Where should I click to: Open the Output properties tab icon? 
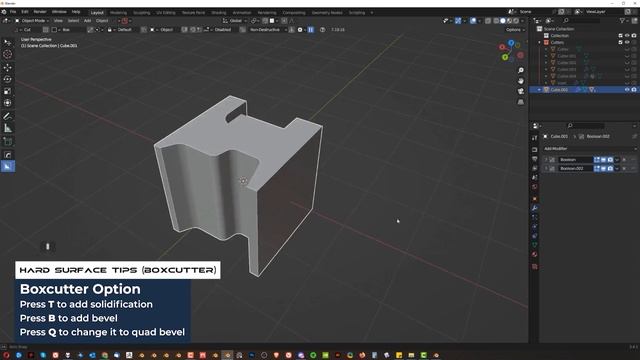(x=535, y=159)
